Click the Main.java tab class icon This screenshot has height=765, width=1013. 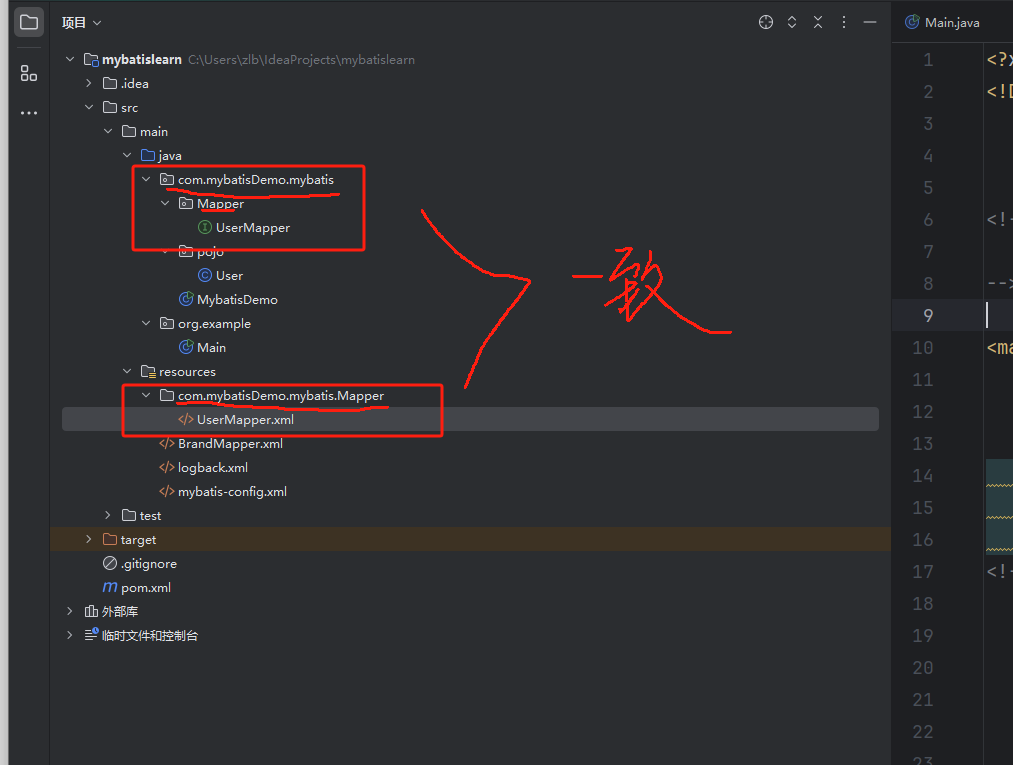[912, 23]
